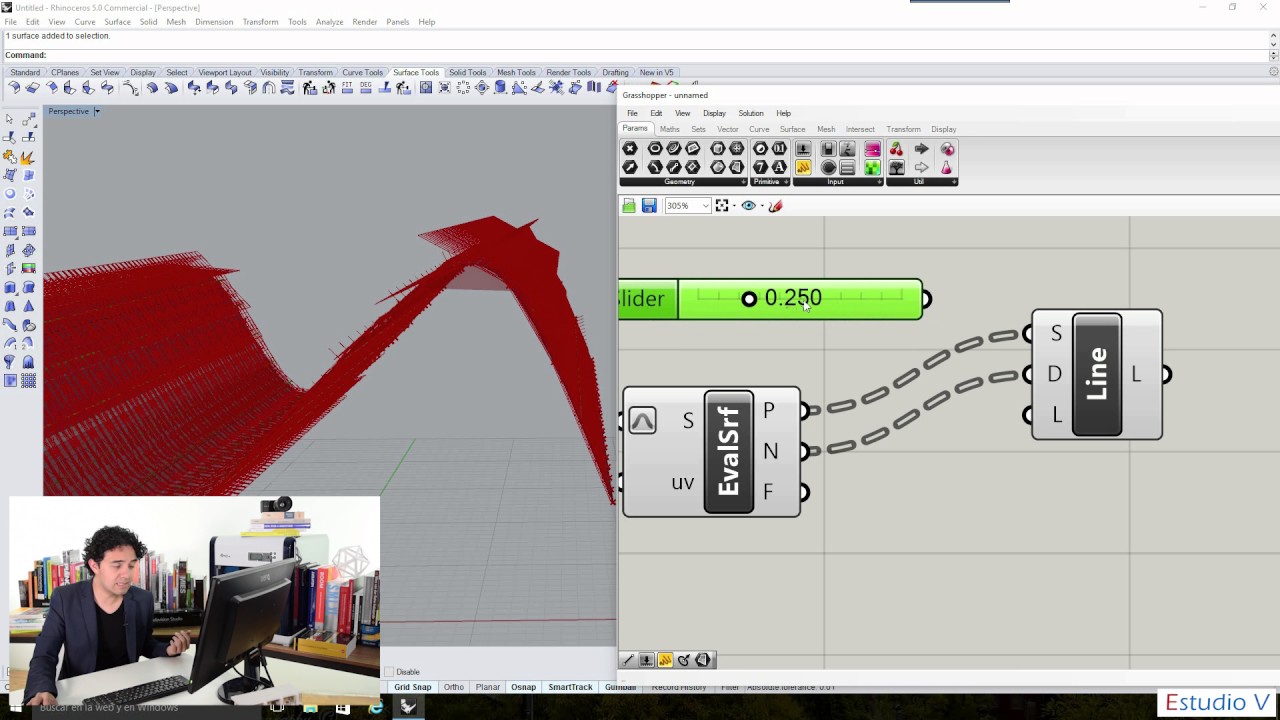Select the Button input component icon

(828, 167)
